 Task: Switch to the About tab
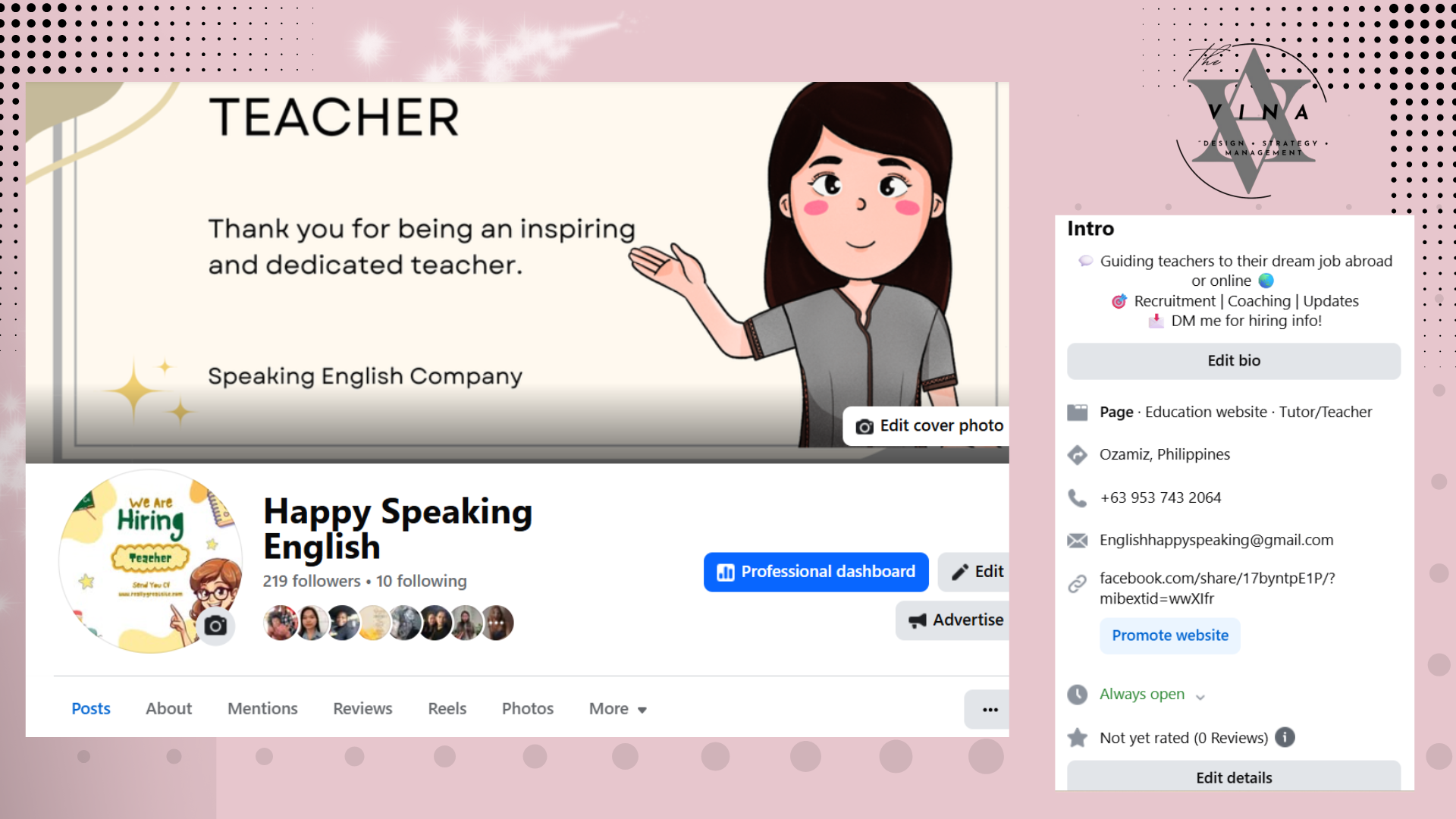(168, 709)
